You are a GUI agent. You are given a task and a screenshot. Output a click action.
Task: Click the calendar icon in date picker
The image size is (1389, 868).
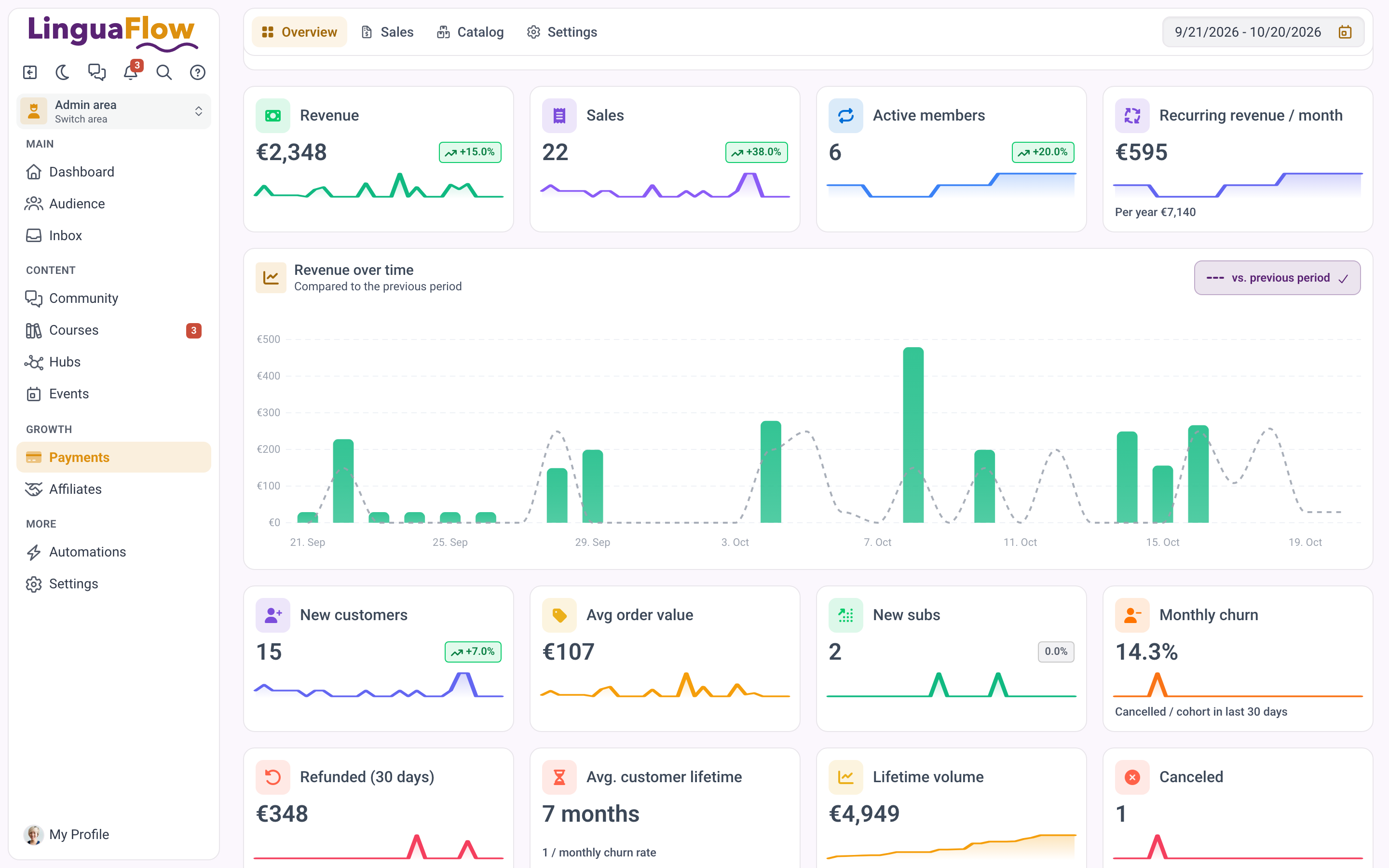[x=1345, y=32]
